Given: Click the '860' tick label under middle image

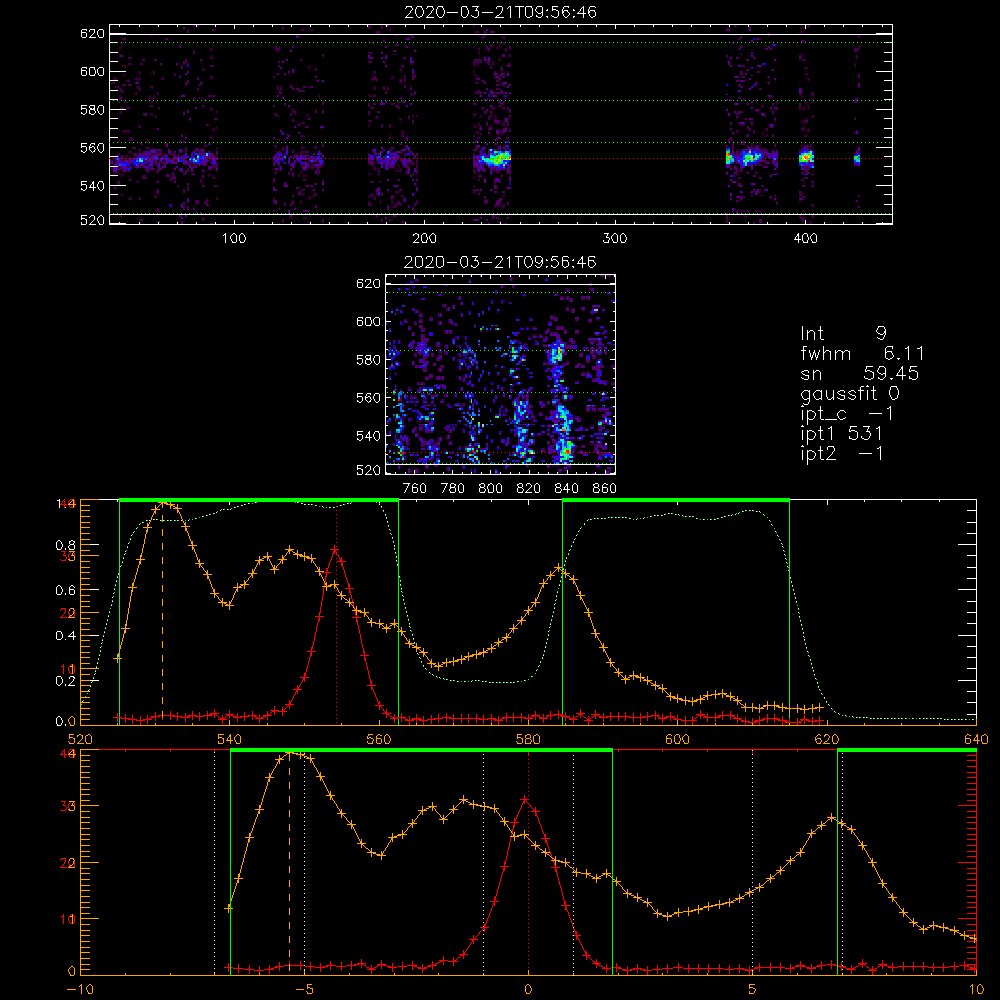Looking at the screenshot, I should [605, 489].
